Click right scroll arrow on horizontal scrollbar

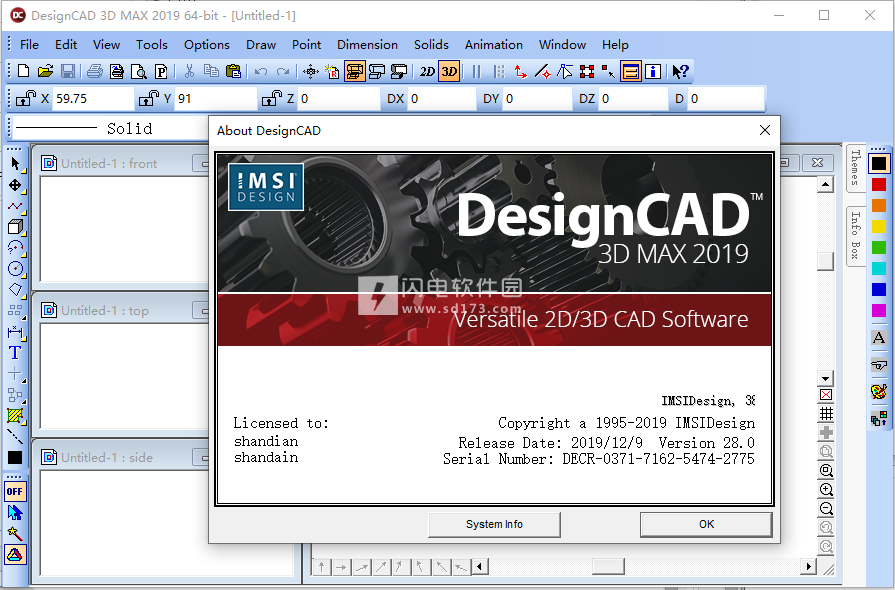(808, 567)
